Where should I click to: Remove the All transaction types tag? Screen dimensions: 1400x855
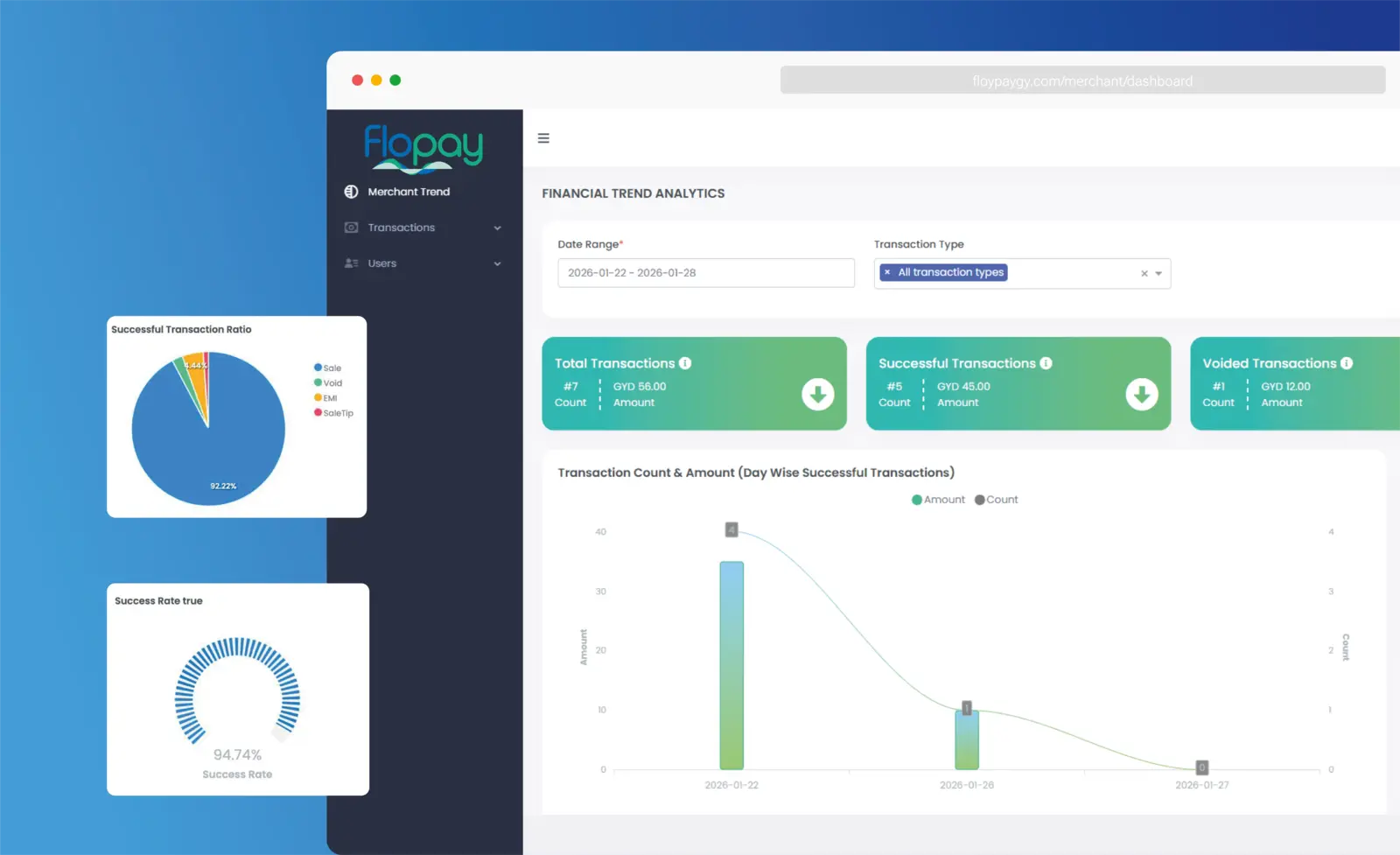[x=887, y=272]
